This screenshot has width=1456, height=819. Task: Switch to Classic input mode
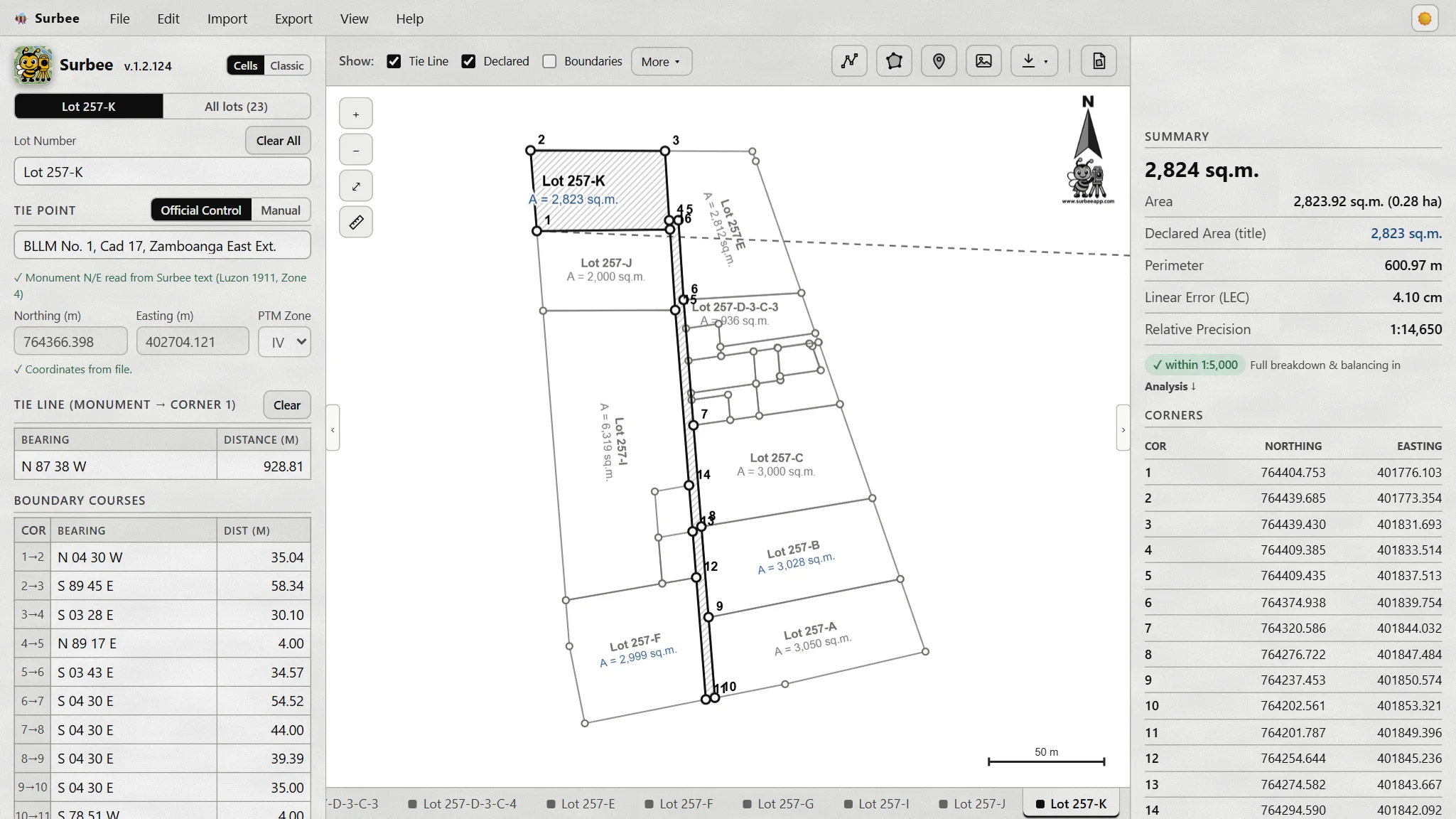pos(286,65)
